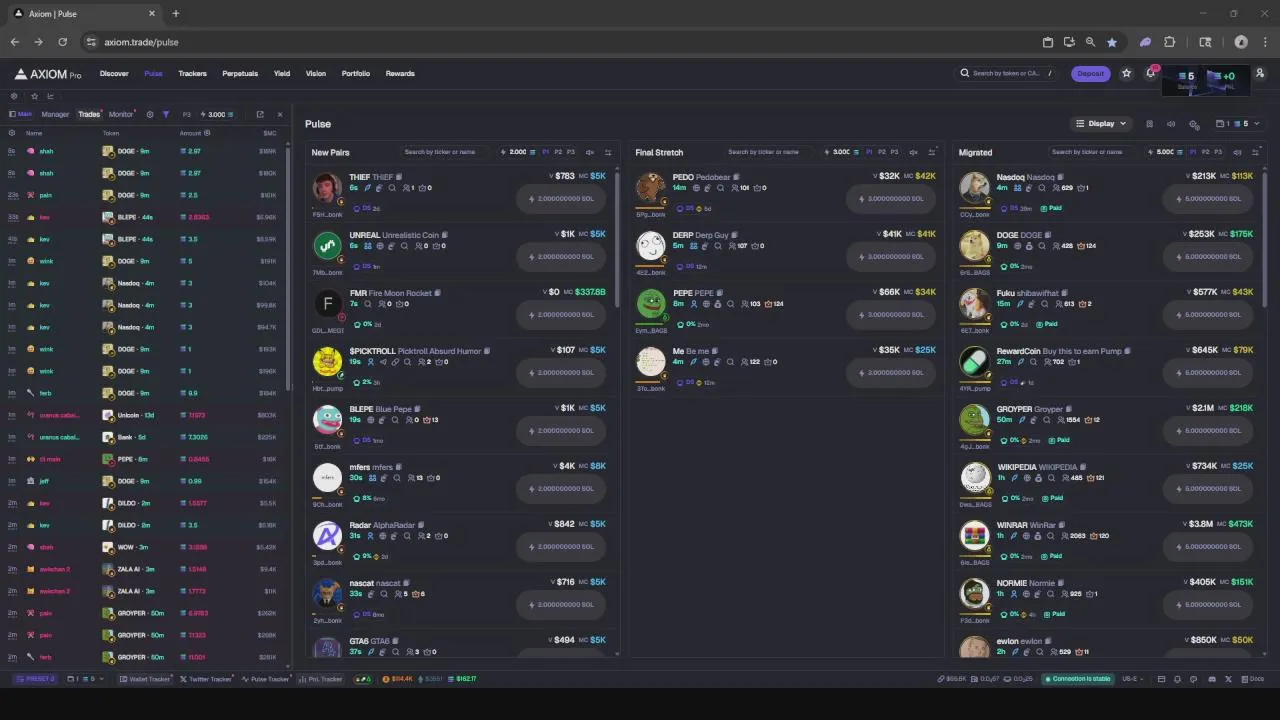Click the chart icon below the Axiom logo
Image resolution: width=1280 pixels, height=720 pixels.
(51, 96)
